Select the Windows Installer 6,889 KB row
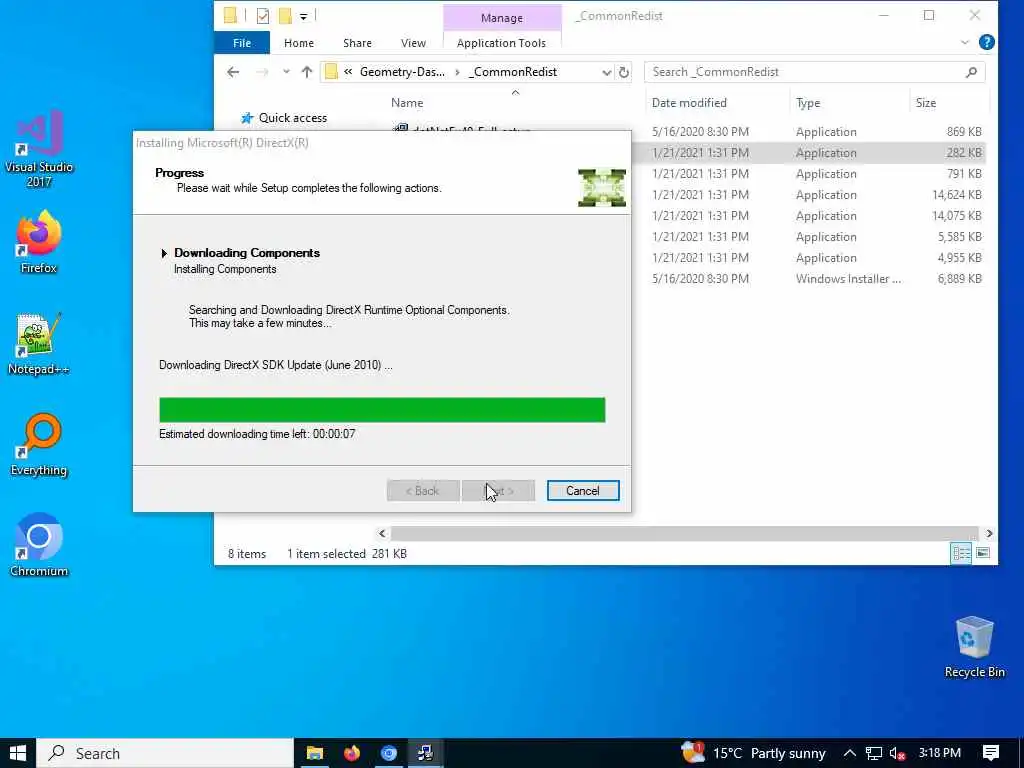The image size is (1024, 768). coord(810,278)
